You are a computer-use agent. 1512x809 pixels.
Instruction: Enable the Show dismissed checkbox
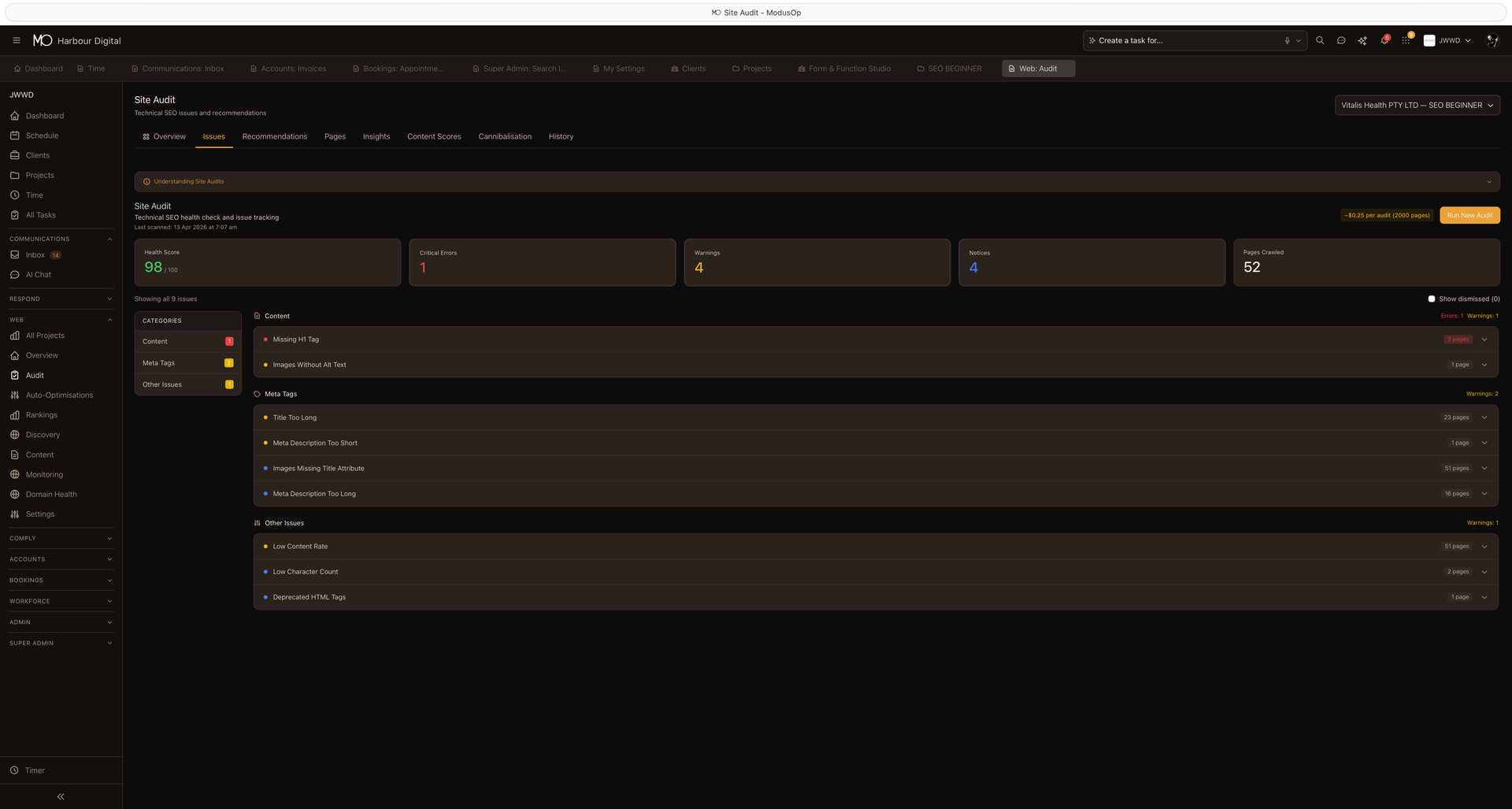tap(1431, 299)
